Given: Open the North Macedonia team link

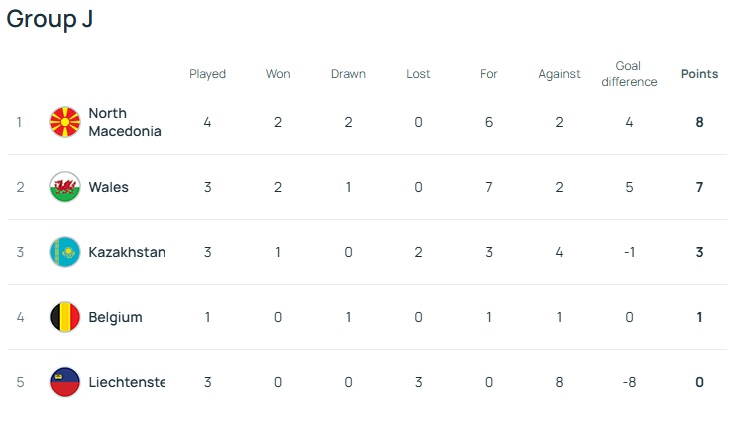Looking at the screenshot, I should click(x=124, y=122).
